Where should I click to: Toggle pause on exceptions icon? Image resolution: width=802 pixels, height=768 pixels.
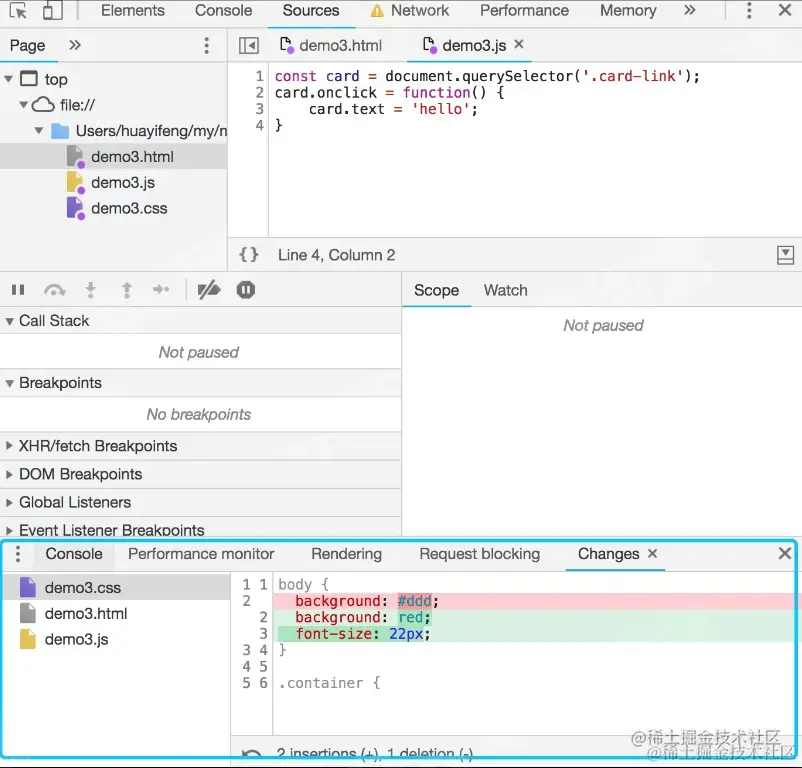246,290
